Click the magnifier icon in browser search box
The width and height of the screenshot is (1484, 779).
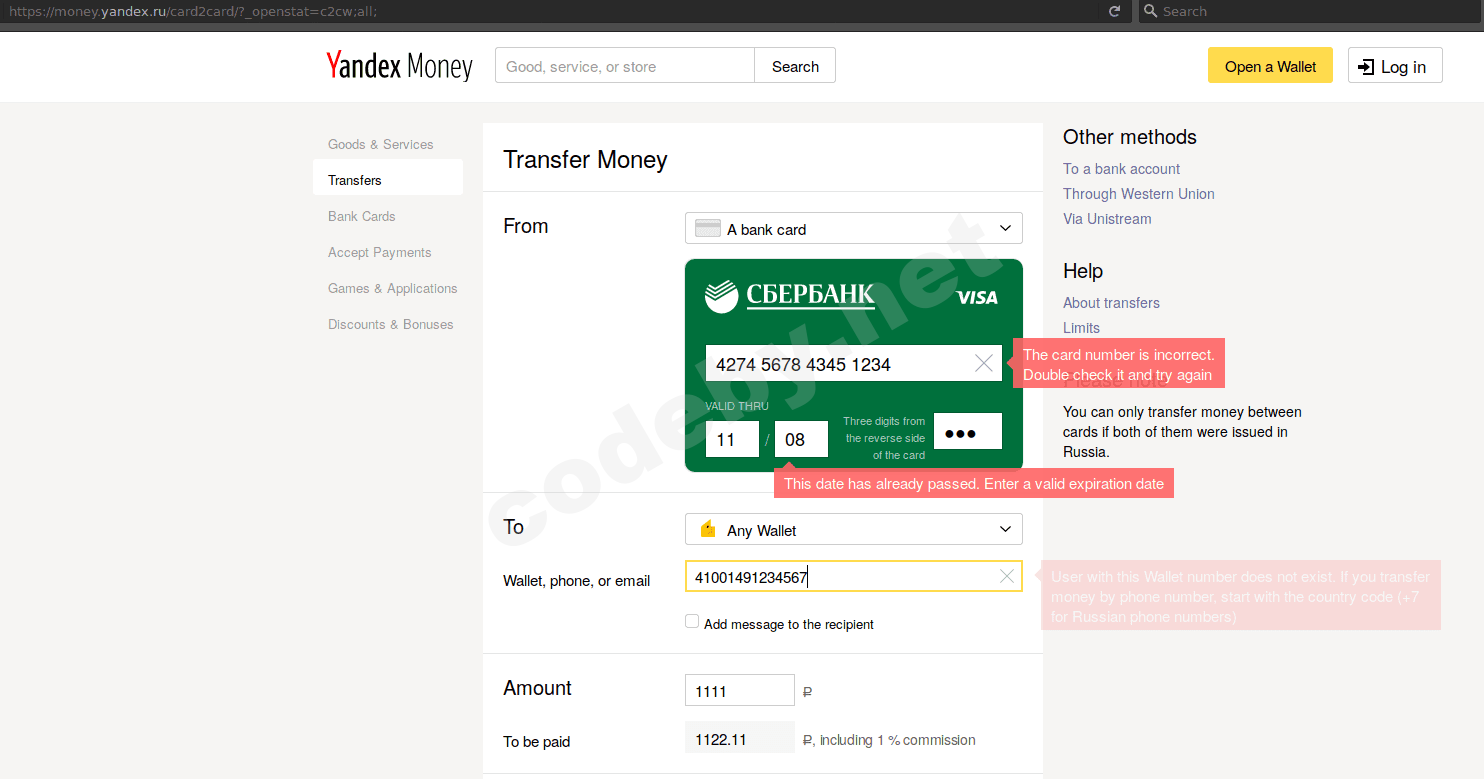1150,11
